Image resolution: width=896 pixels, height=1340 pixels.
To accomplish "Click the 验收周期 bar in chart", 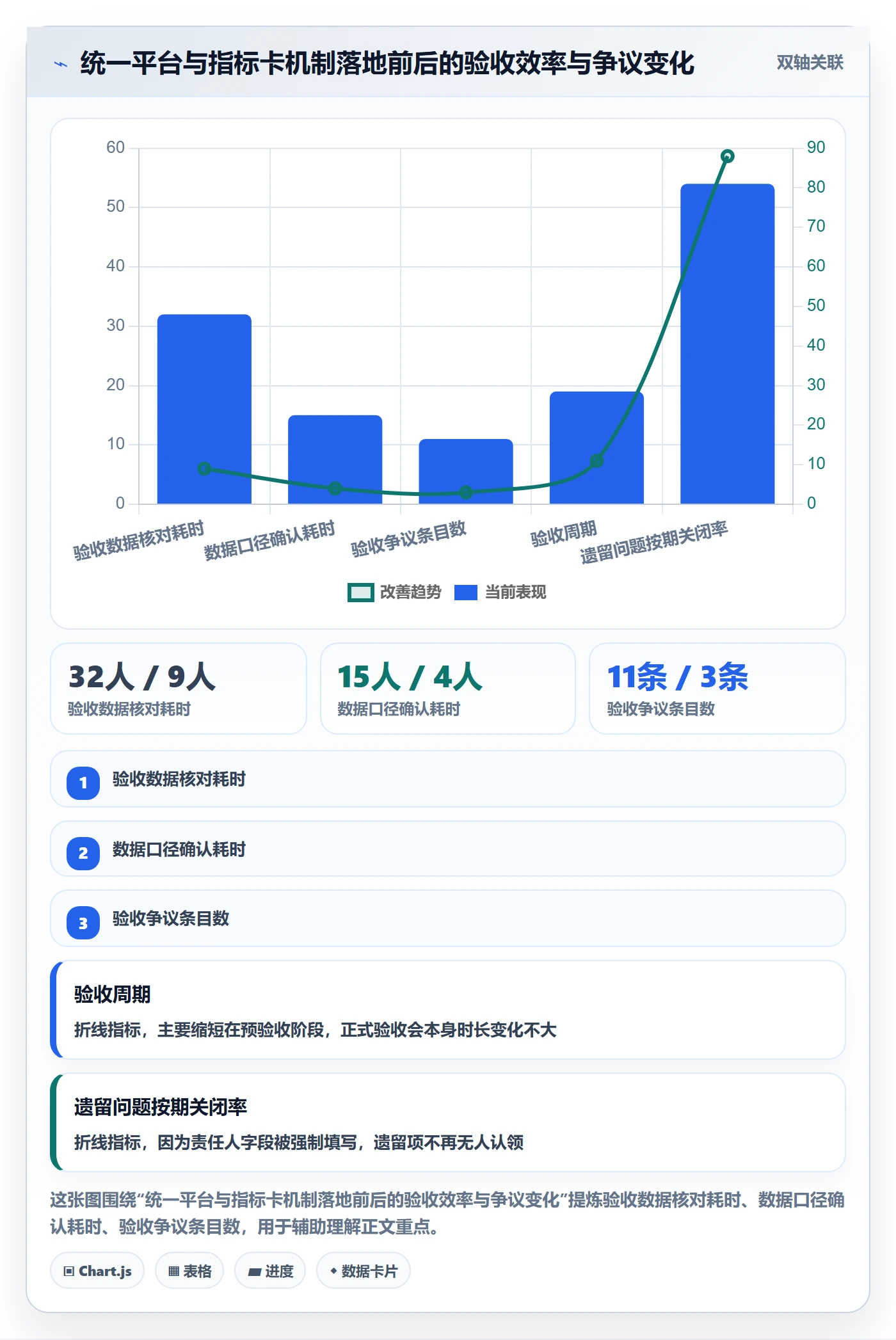I will tap(596, 447).
